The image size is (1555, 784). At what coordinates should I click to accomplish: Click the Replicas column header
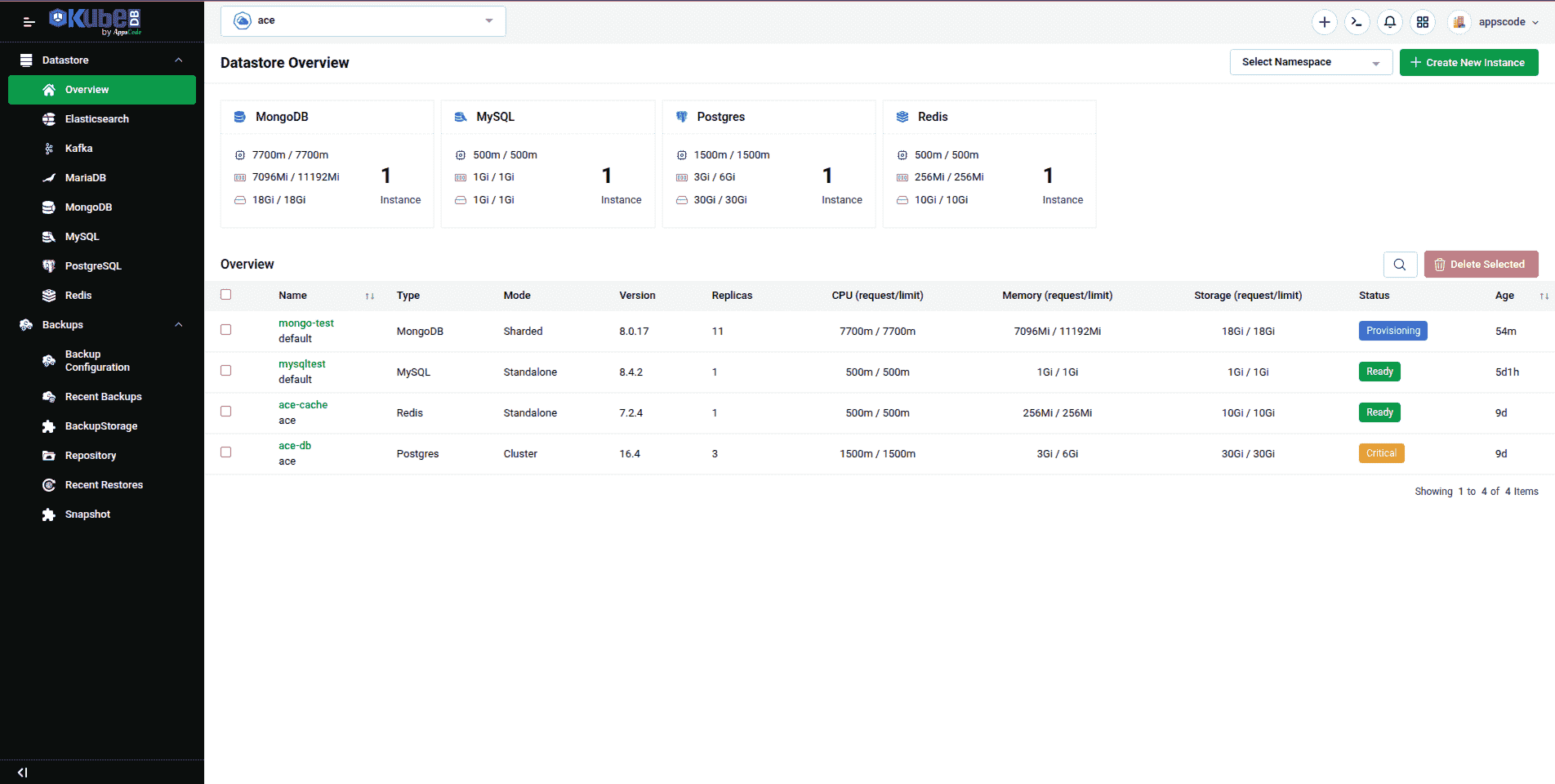[732, 296]
